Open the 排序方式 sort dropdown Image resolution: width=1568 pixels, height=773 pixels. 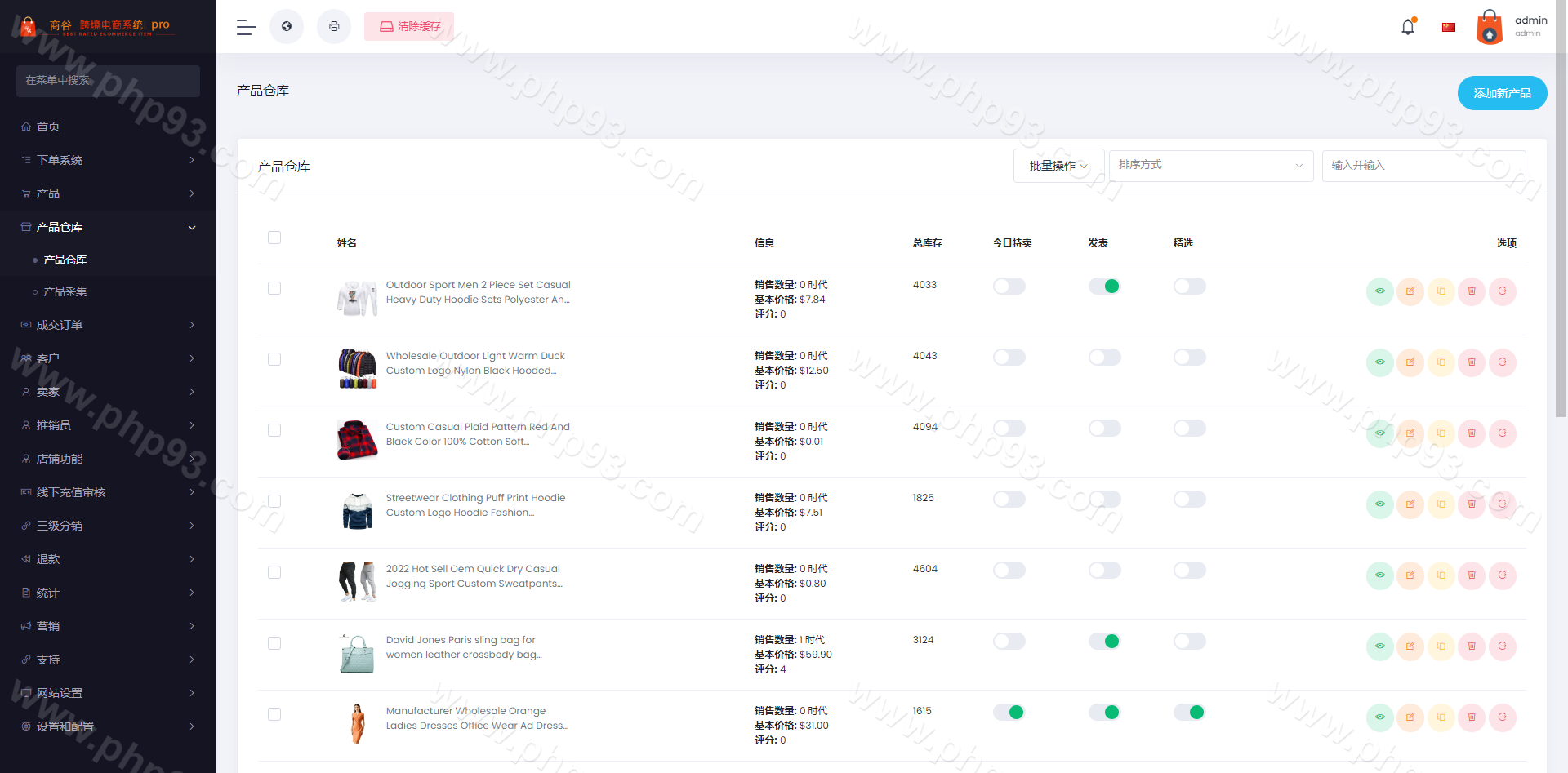(1210, 166)
